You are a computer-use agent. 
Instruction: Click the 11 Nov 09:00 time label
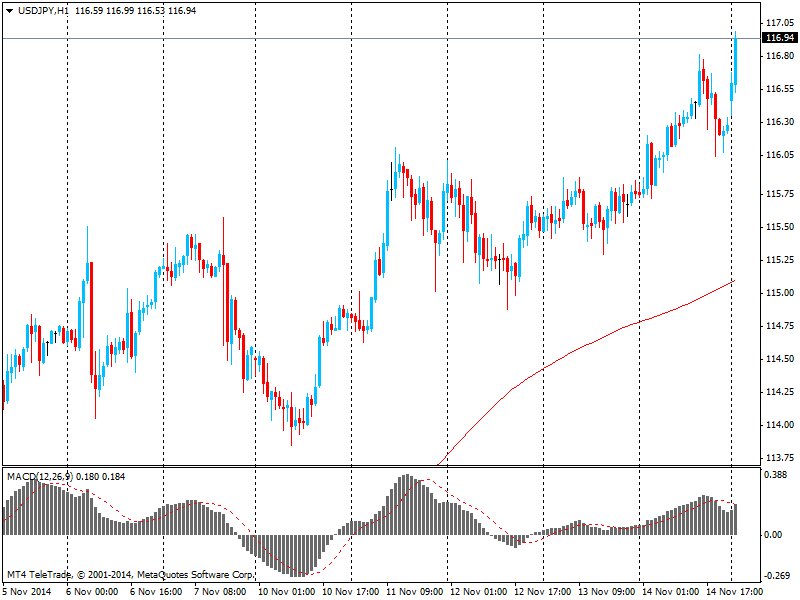pyautogui.click(x=415, y=592)
